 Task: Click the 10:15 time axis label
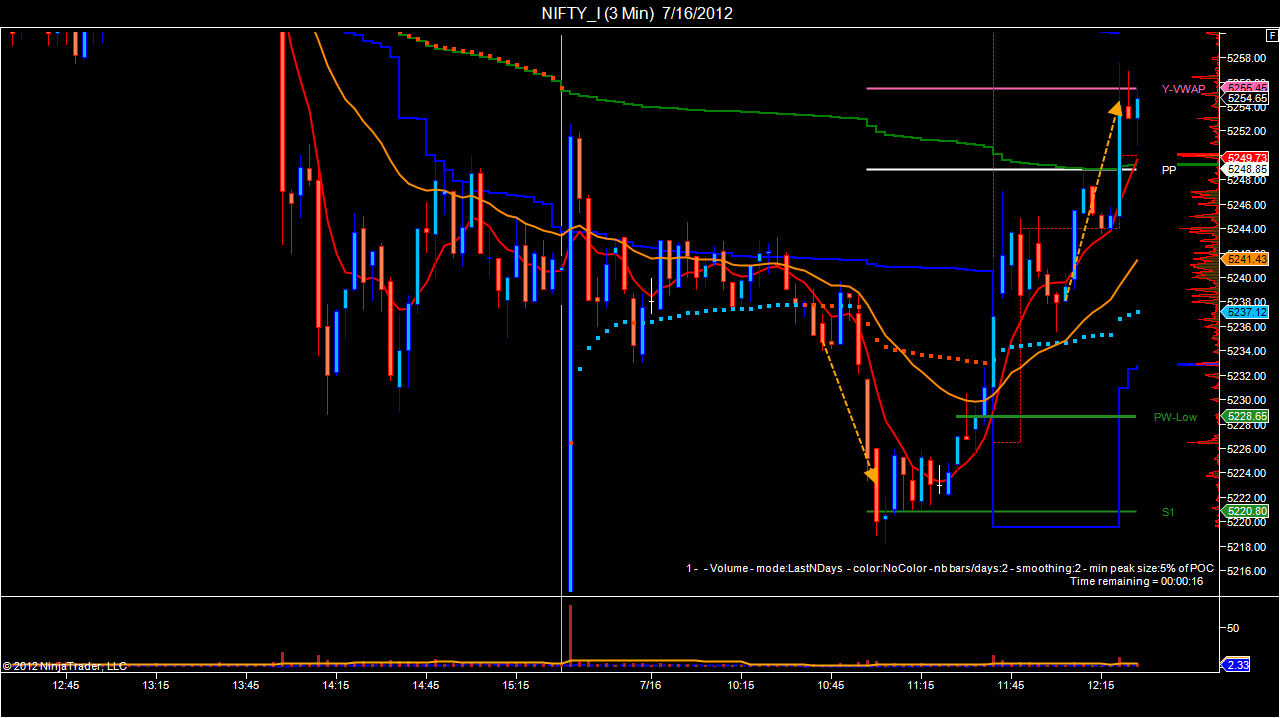740,686
